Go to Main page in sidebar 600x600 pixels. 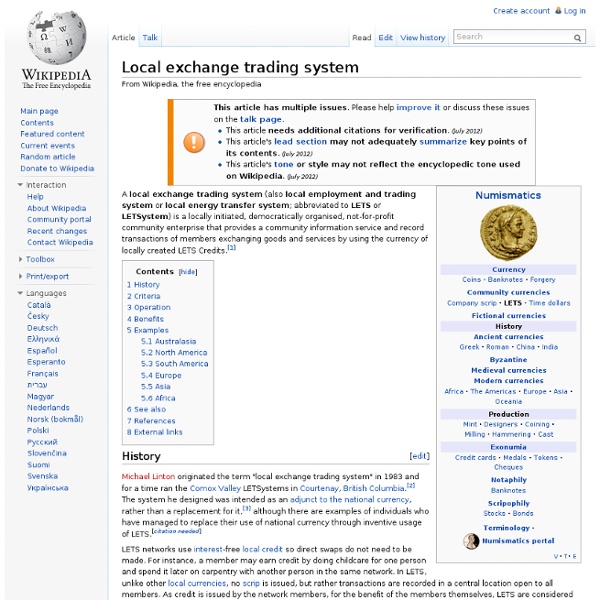coord(39,111)
